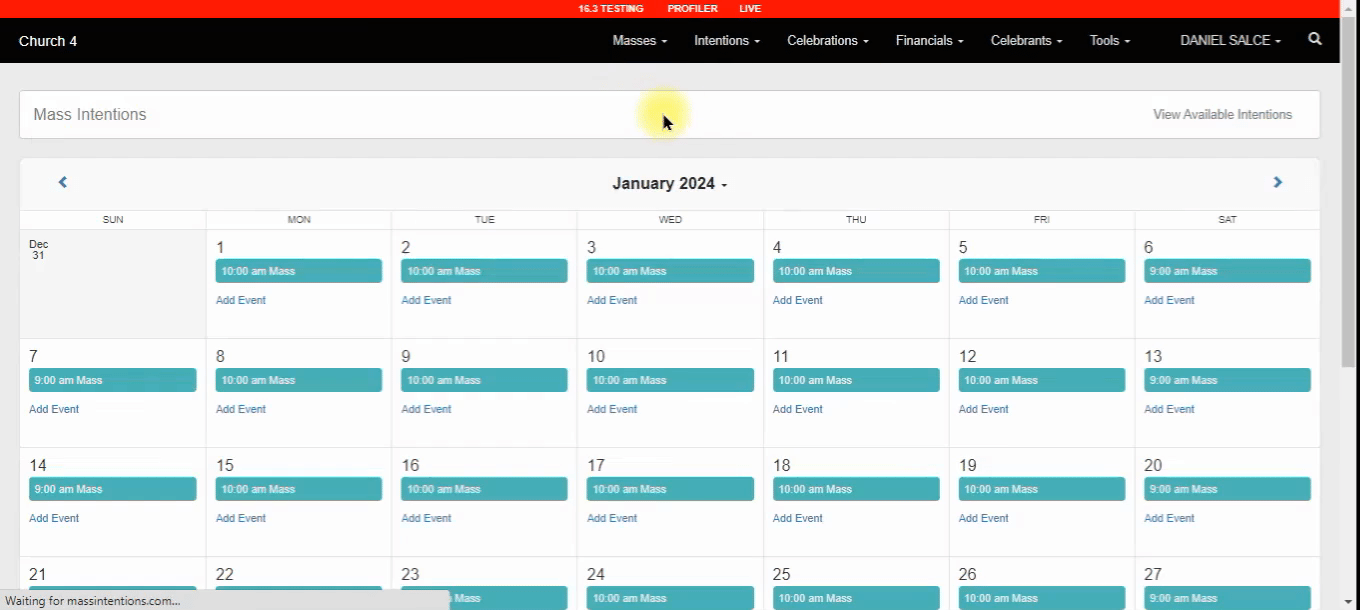Image resolution: width=1360 pixels, height=610 pixels.
Task: Open 10:00 am Mass on January 4
Action: point(856,271)
